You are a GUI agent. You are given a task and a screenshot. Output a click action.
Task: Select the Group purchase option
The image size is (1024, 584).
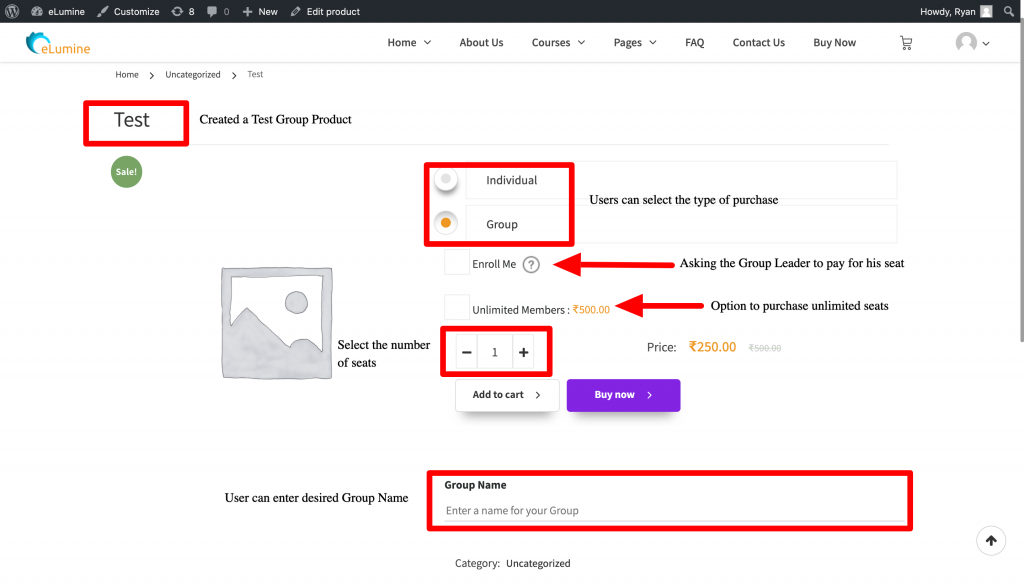point(446,223)
